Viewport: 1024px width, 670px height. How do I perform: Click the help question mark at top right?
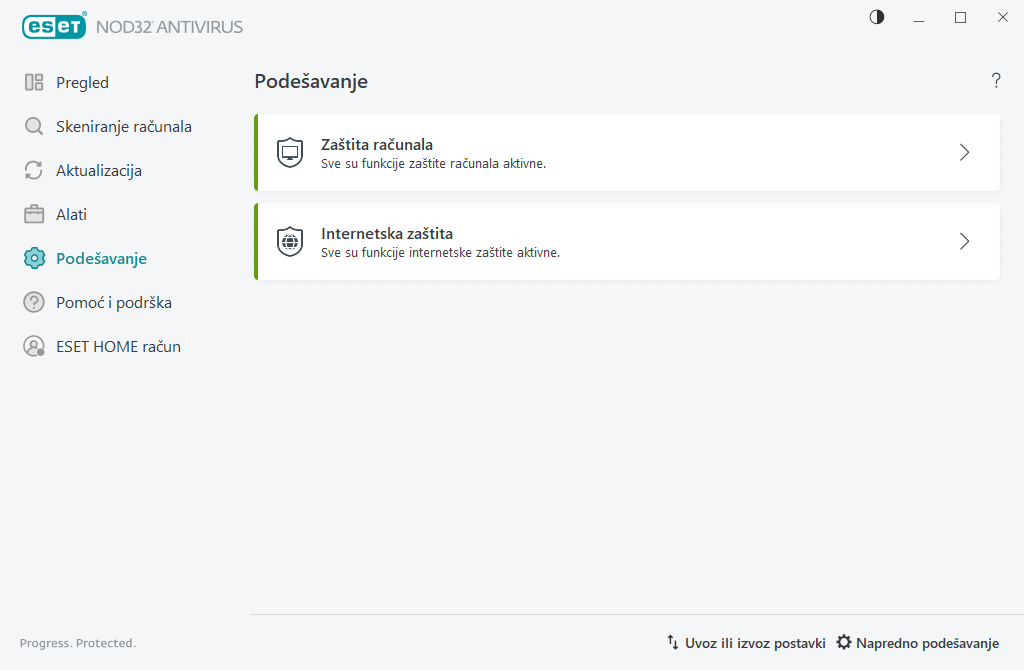click(x=996, y=81)
